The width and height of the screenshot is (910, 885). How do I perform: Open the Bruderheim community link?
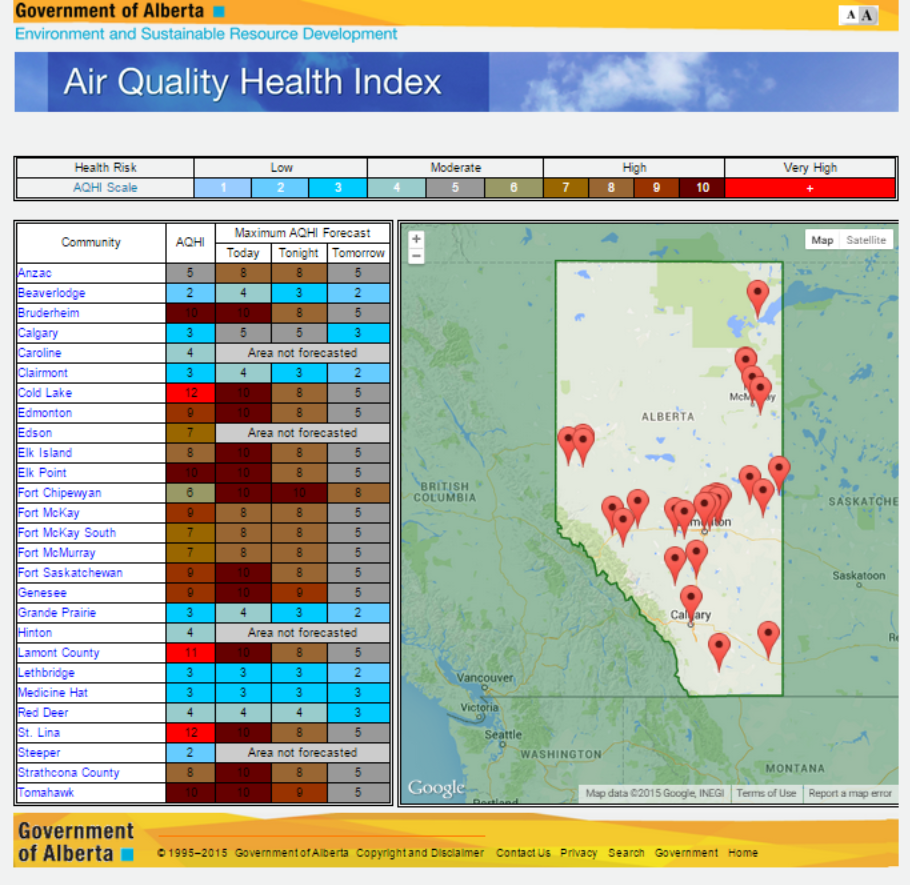tap(48, 313)
